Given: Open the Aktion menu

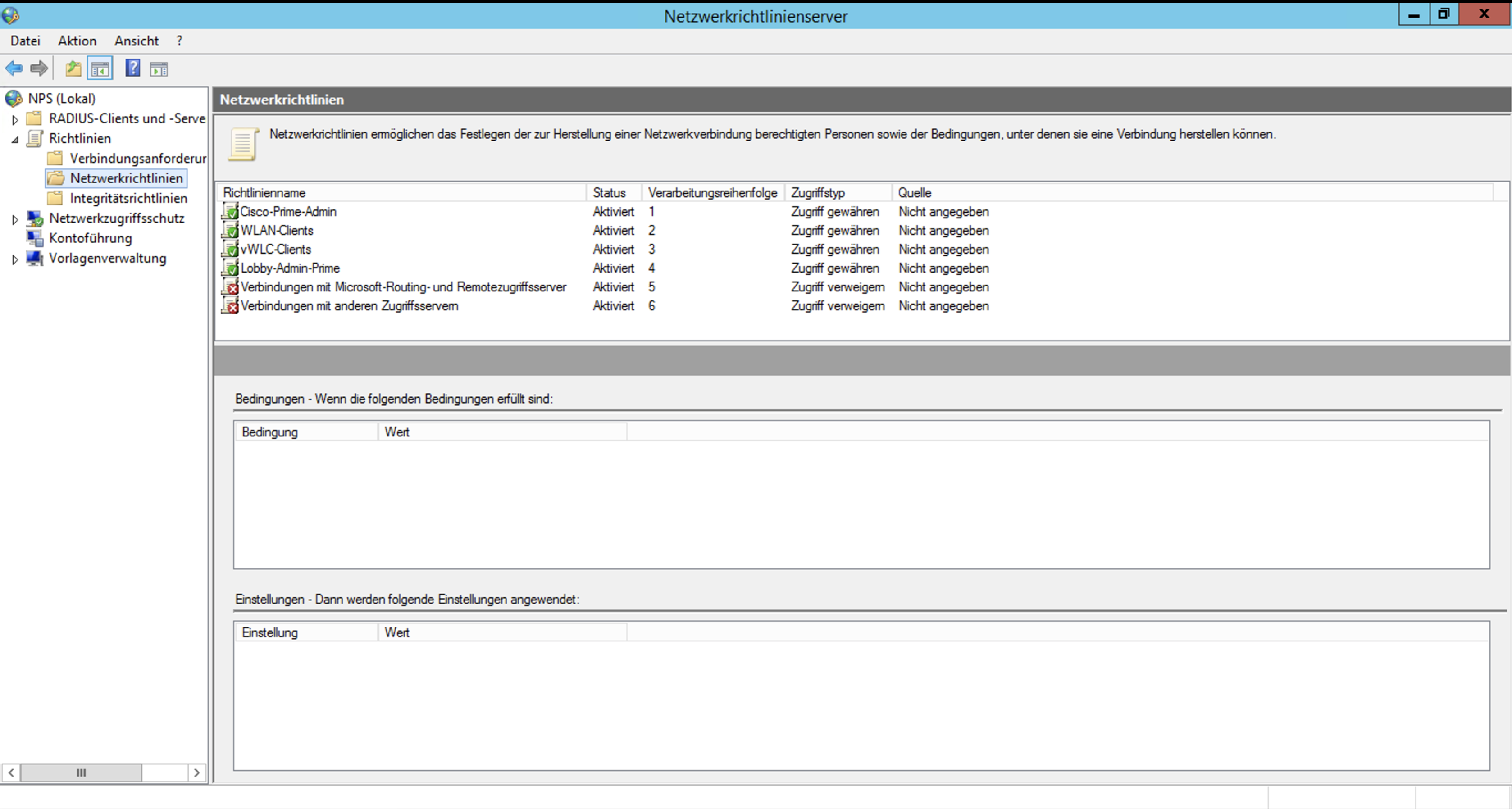Looking at the screenshot, I should (x=77, y=41).
